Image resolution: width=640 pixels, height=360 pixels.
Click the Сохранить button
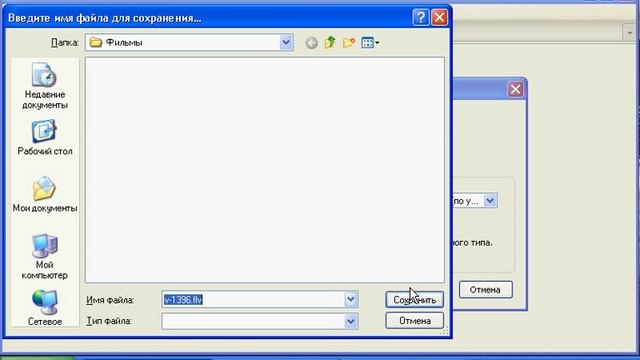414,300
